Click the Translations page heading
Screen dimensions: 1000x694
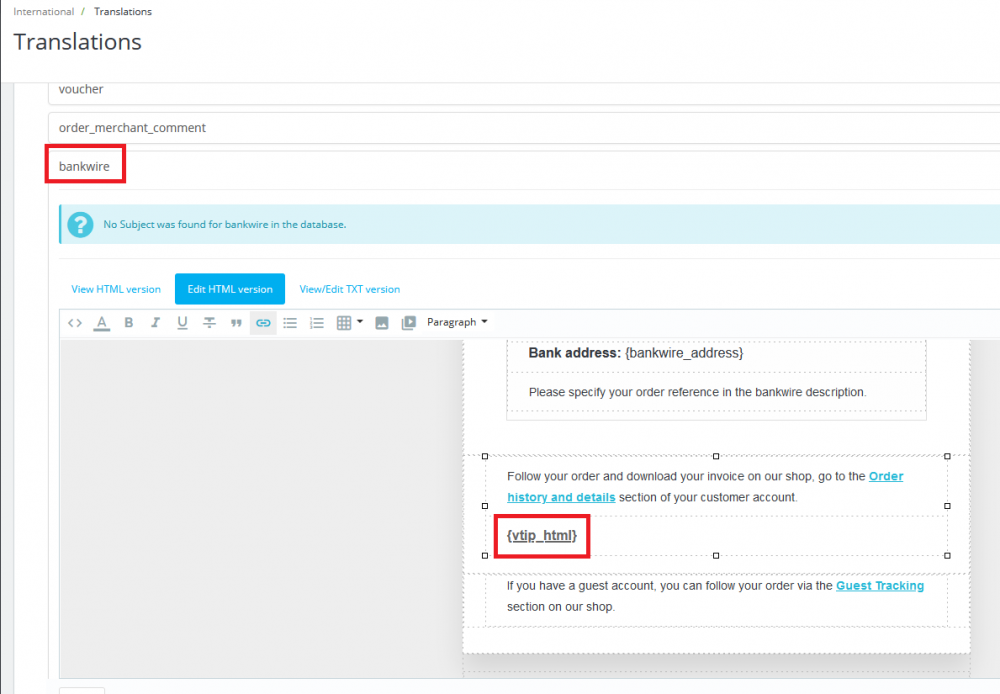coord(77,42)
